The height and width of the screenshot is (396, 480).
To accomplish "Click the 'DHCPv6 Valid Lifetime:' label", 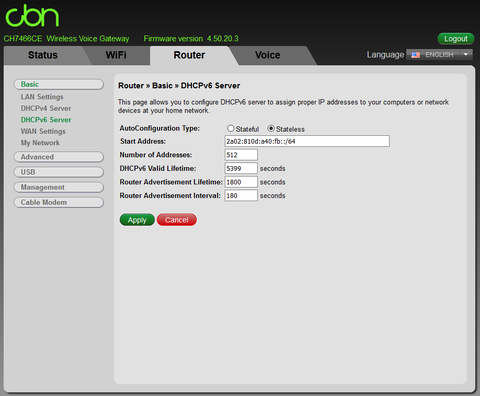I will point(158,169).
